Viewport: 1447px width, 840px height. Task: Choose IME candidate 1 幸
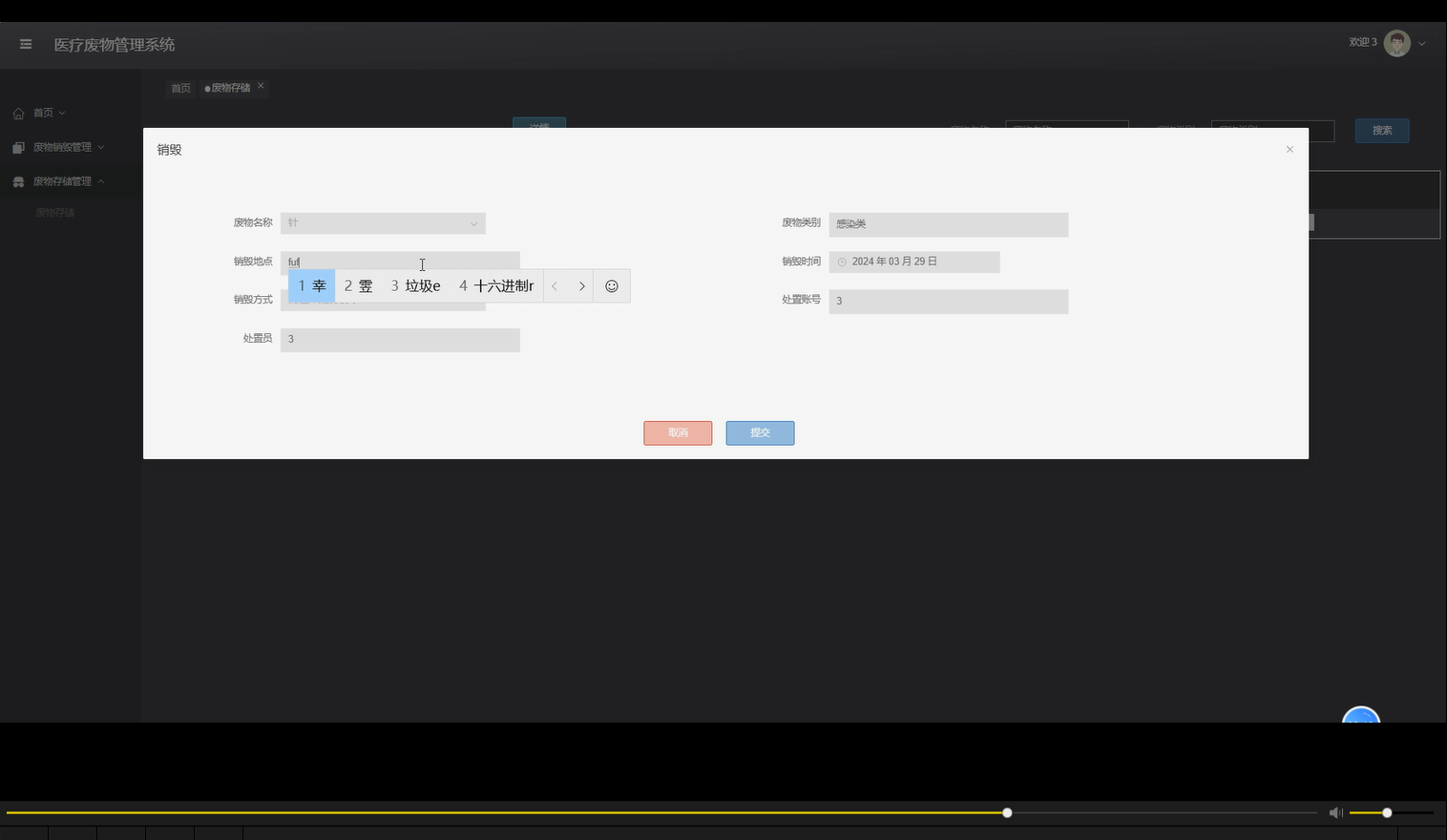312,285
